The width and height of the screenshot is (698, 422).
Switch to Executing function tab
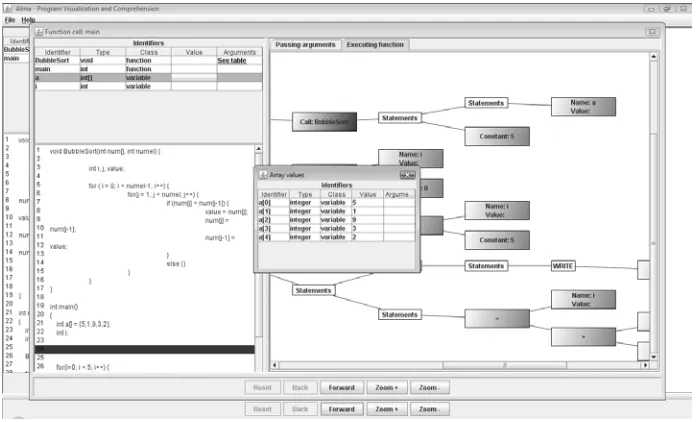[375, 45]
